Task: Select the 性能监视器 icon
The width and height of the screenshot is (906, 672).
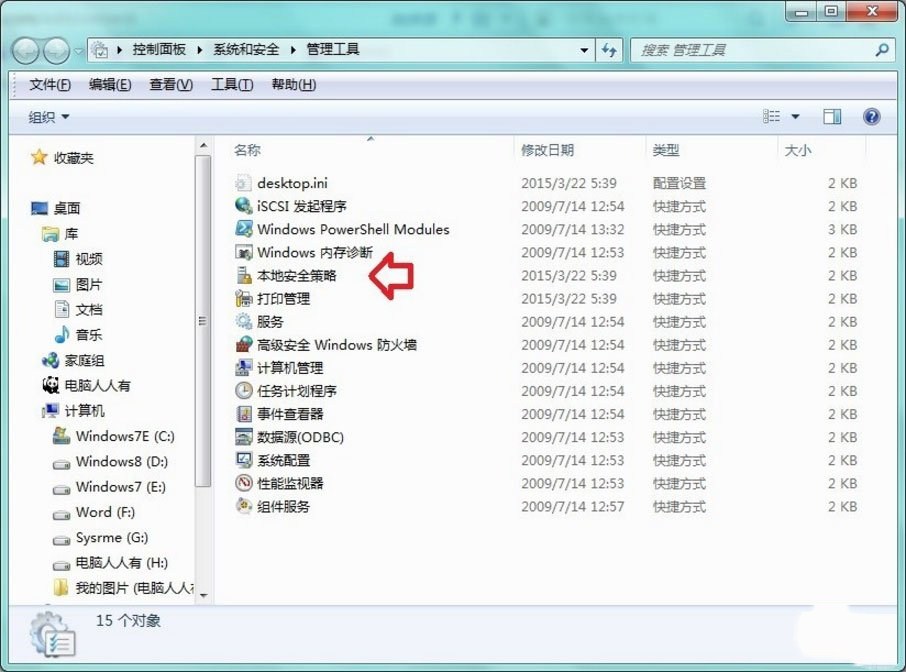Action: 243,483
